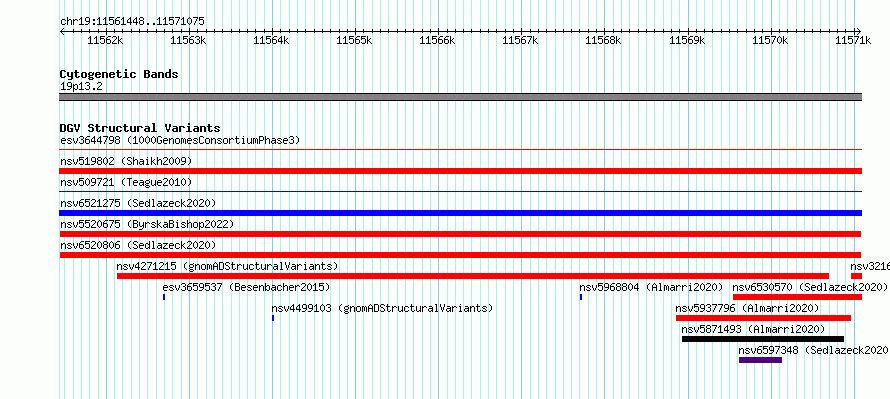
Task: Select the nsv5968804 Almarri2020 blue marker
Action: (581, 297)
